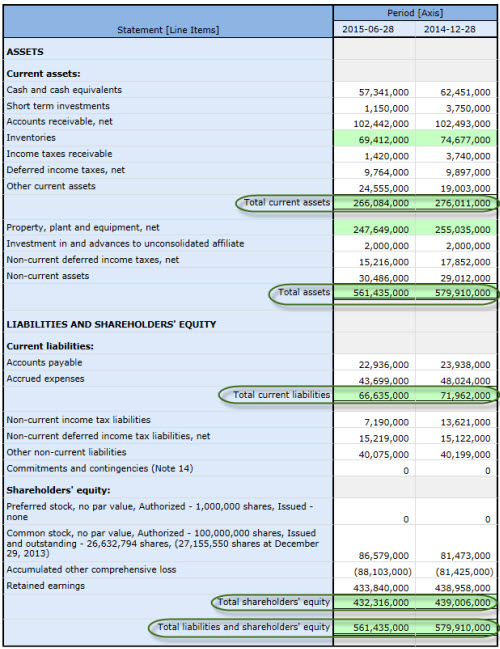Click total assets value 579,910,000
Viewport: 500px width, 649px height.
[463, 293]
